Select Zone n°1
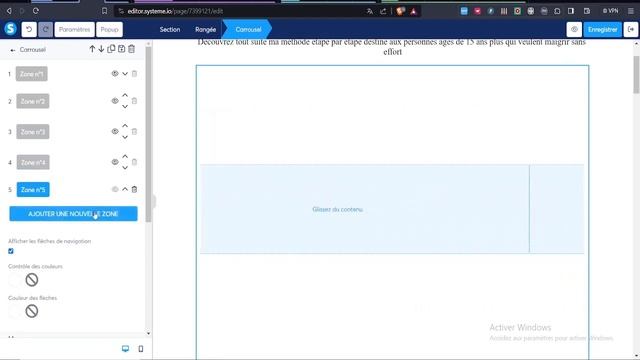The image size is (640, 360). [31, 74]
